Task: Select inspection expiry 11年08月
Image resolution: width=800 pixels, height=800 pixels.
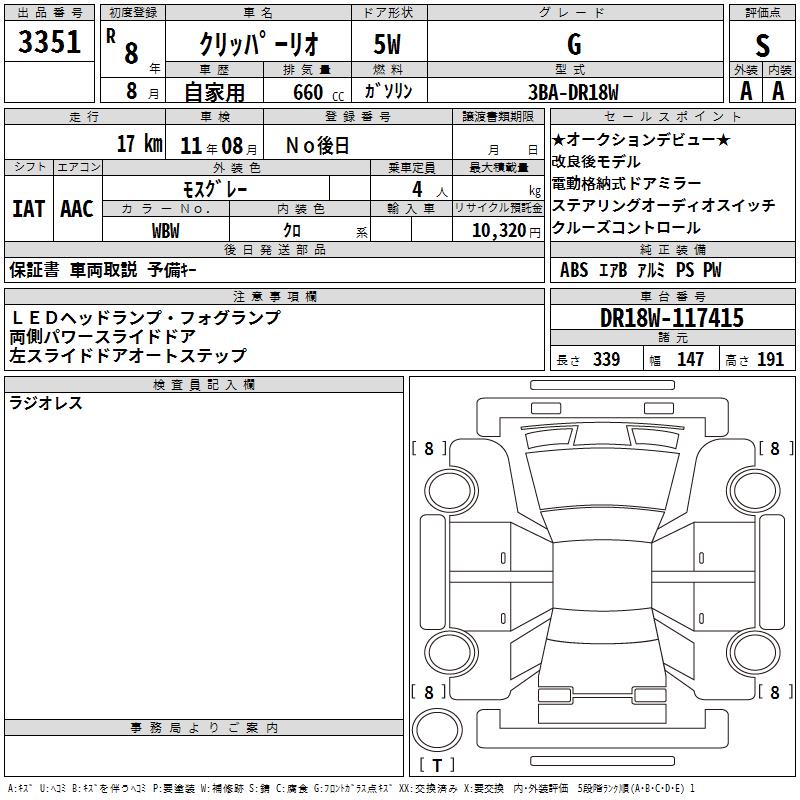Action: coord(219,146)
